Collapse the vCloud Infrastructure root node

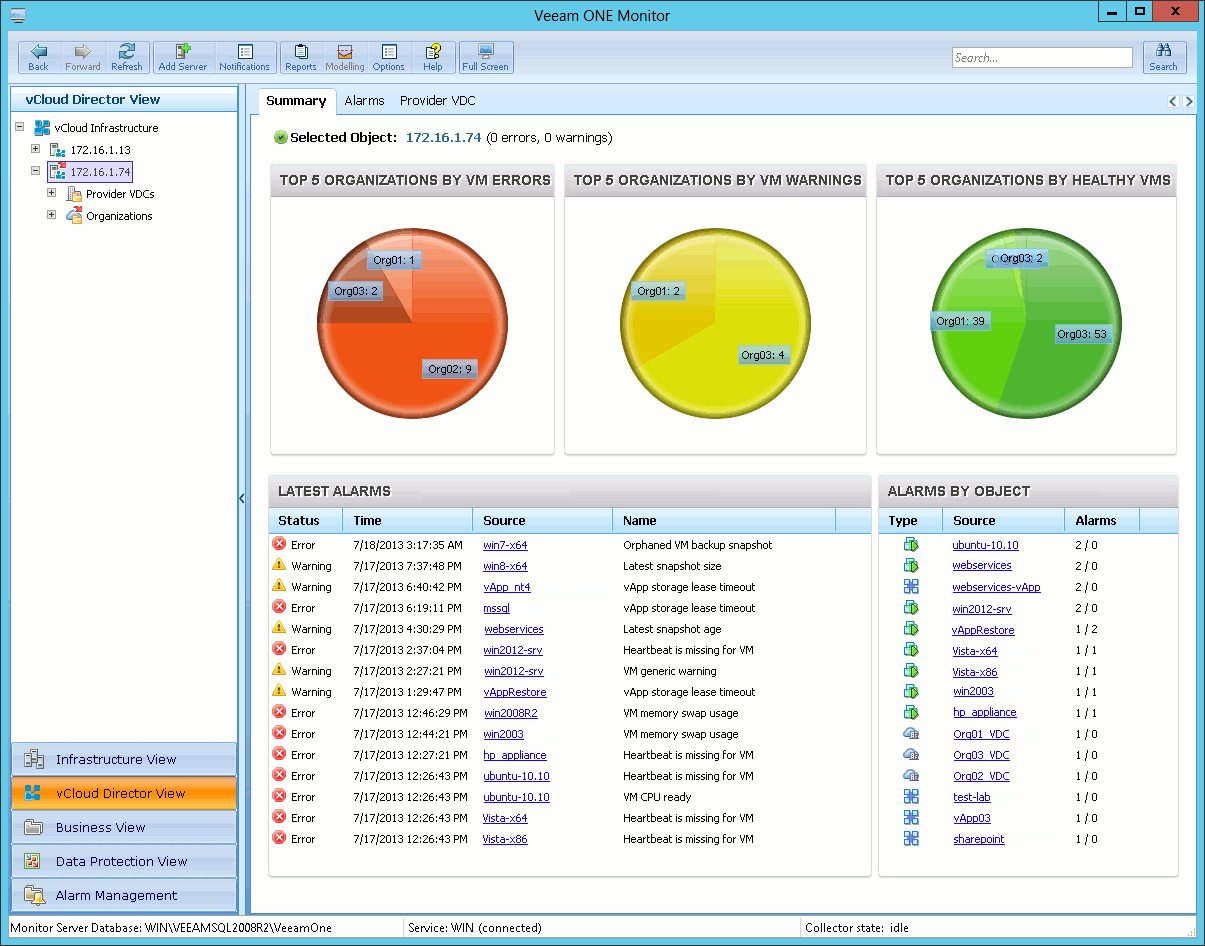pos(20,127)
